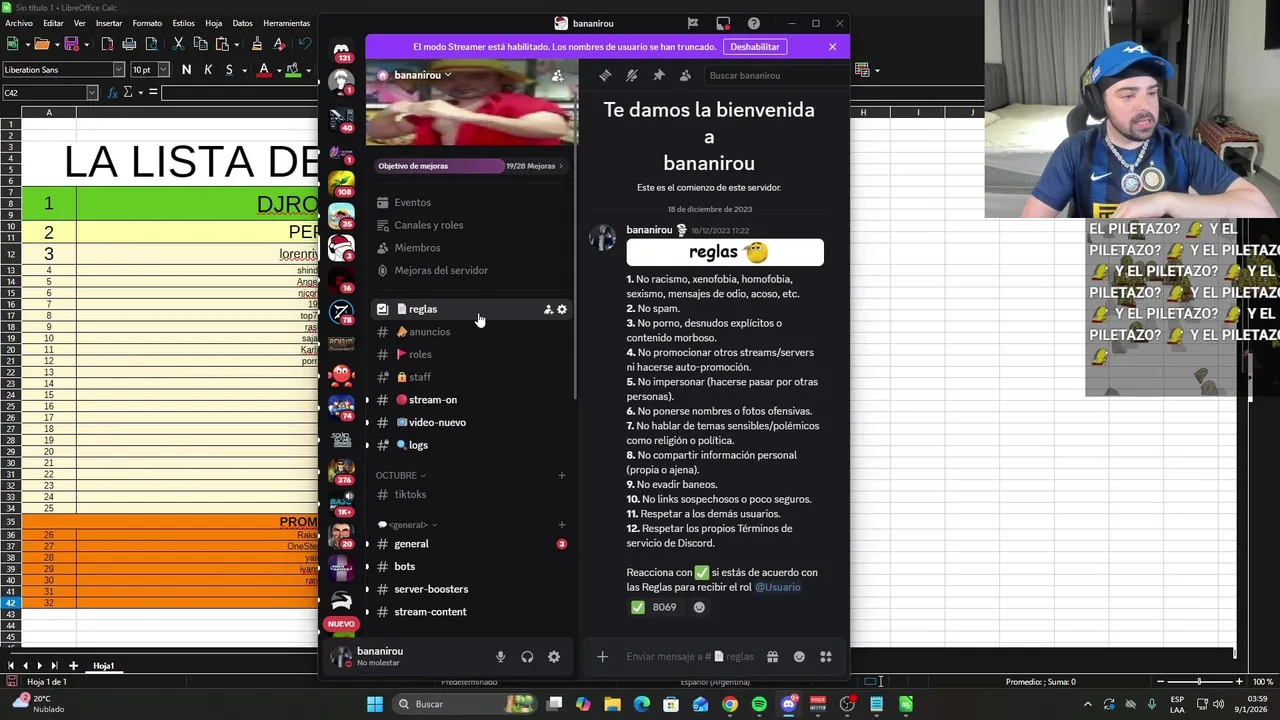1280x720 pixels.
Task: Open Discord user settings gear
Action: pyautogui.click(x=554, y=657)
